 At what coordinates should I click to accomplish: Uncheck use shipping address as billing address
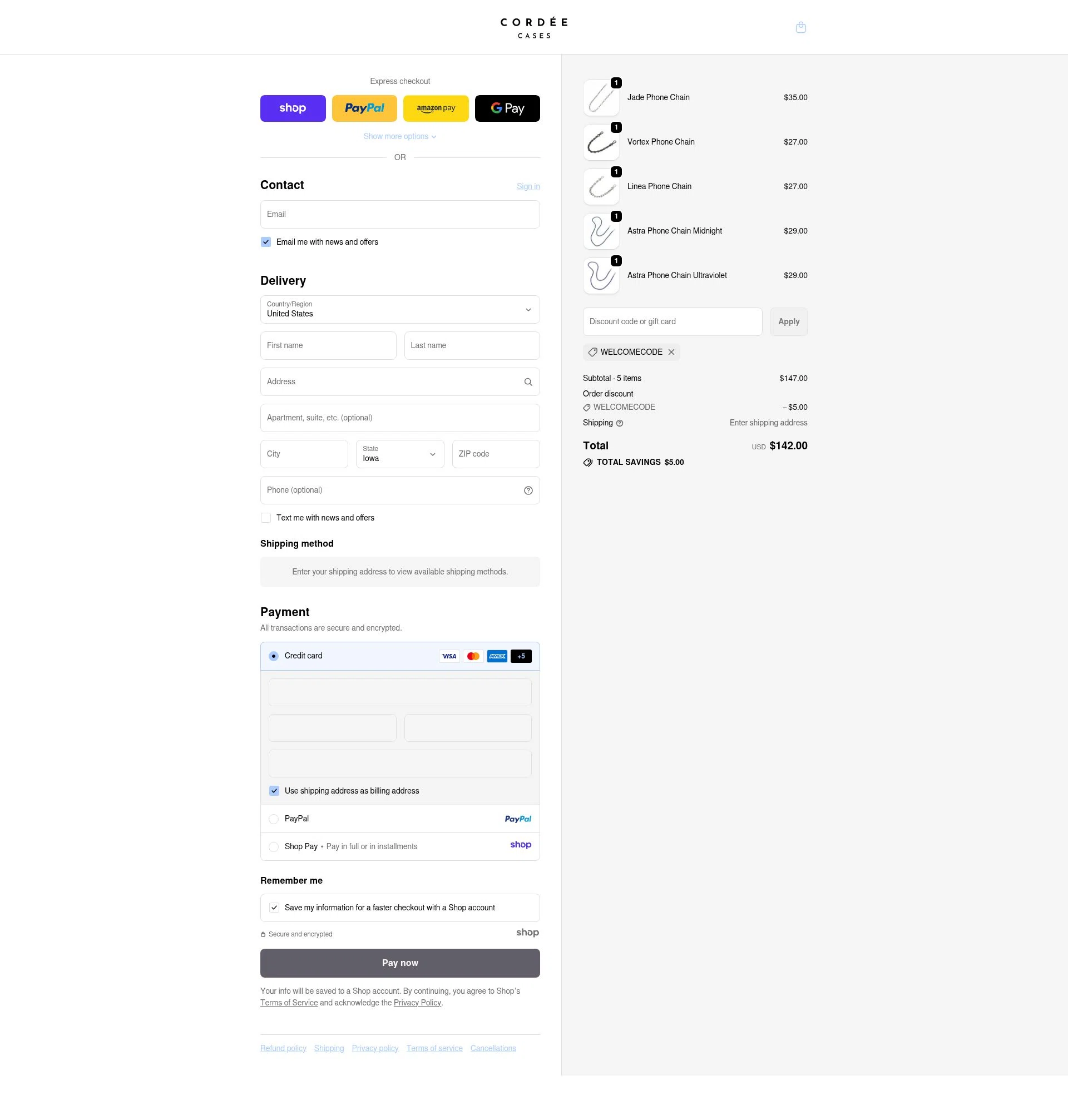click(x=274, y=790)
